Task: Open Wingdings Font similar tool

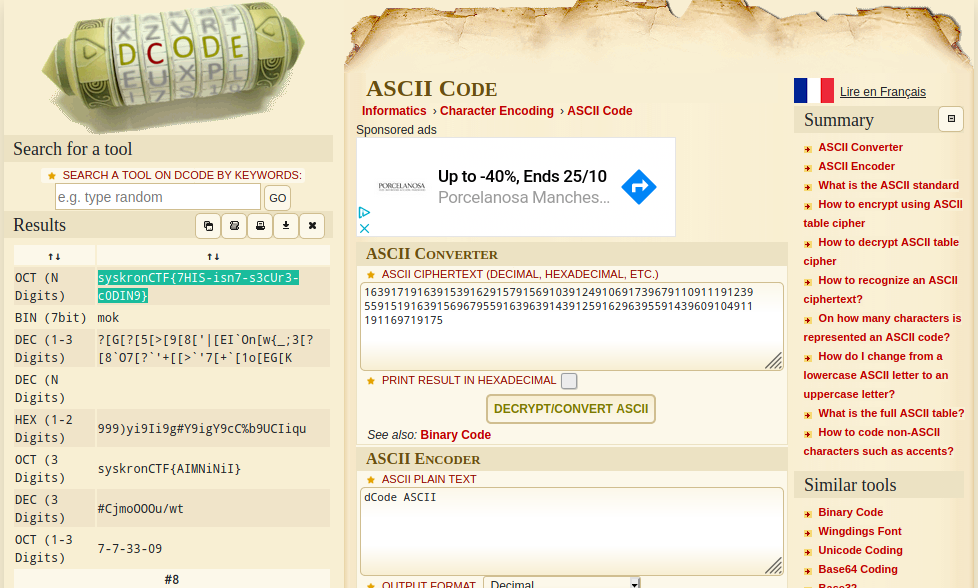Action: click(x=859, y=531)
